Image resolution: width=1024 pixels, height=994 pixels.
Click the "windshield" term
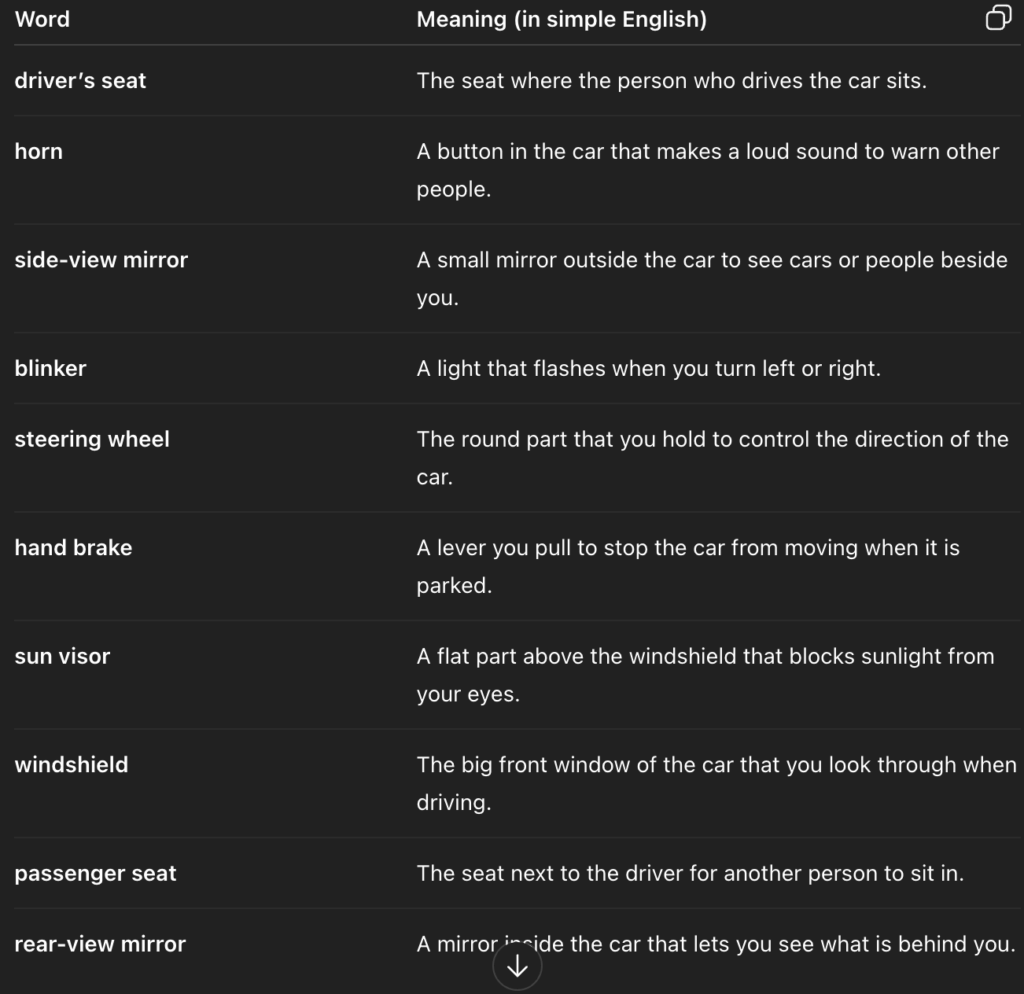(71, 765)
